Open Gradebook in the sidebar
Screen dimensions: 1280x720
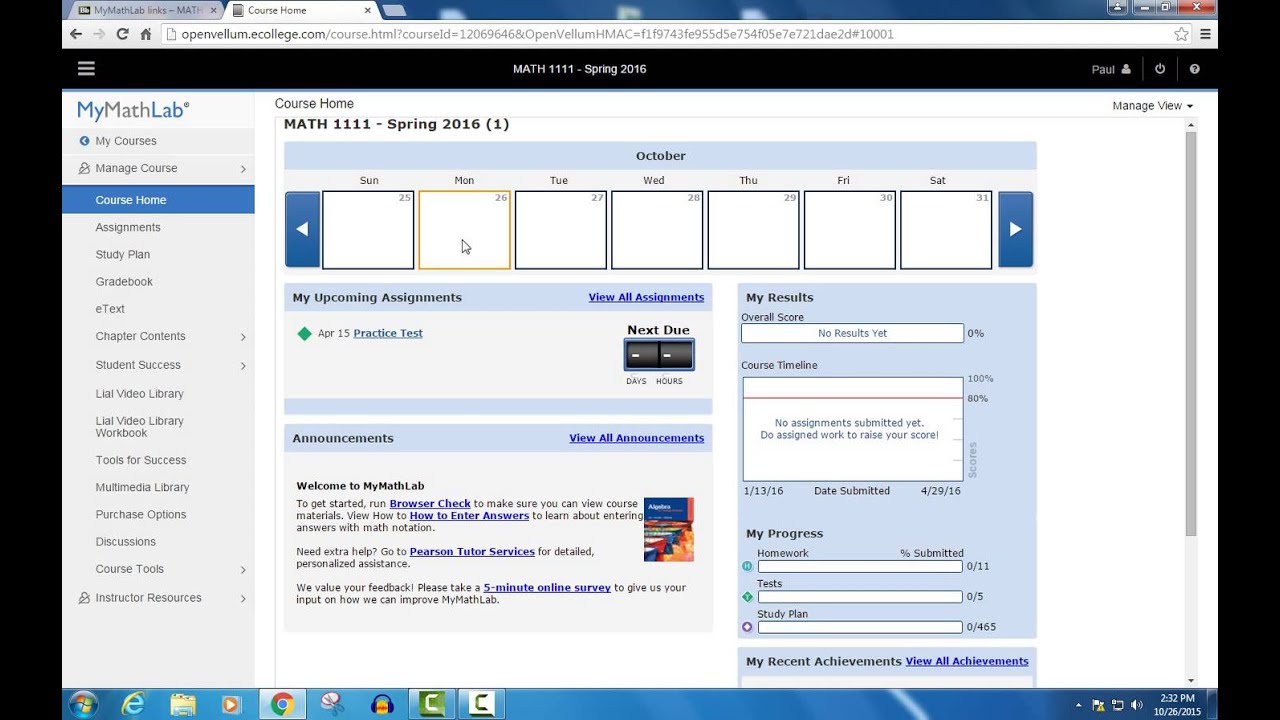(124, 282)
